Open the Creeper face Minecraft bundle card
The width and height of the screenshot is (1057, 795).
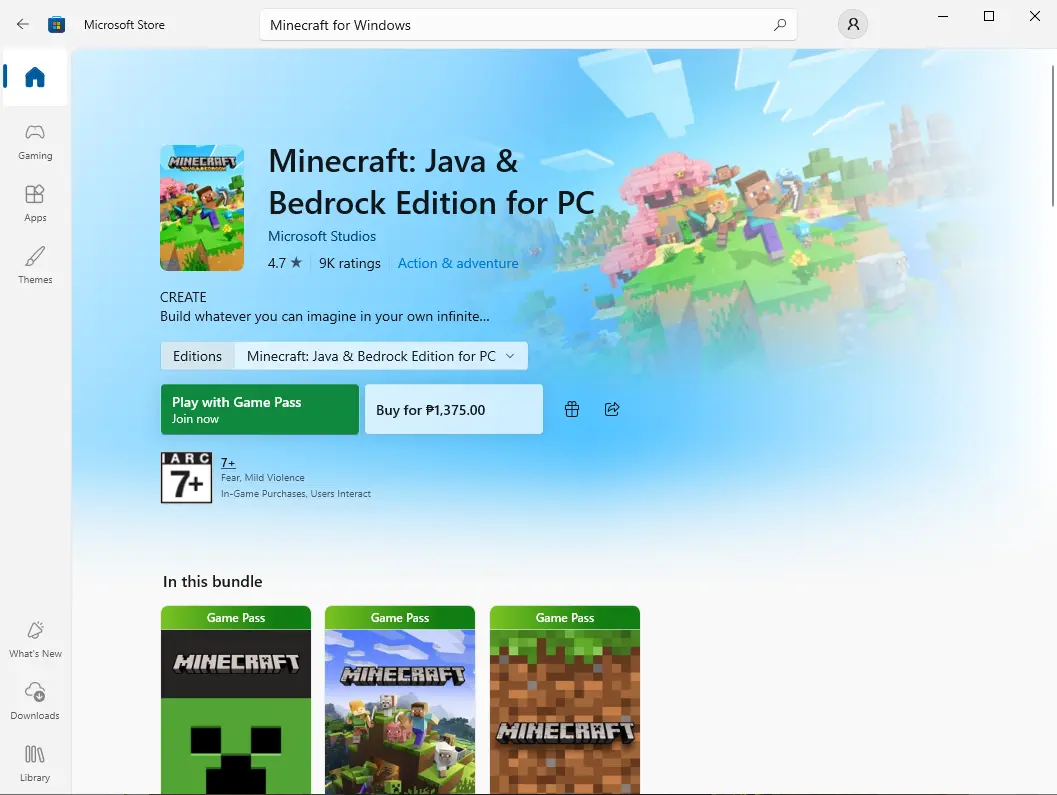(236, 700)
